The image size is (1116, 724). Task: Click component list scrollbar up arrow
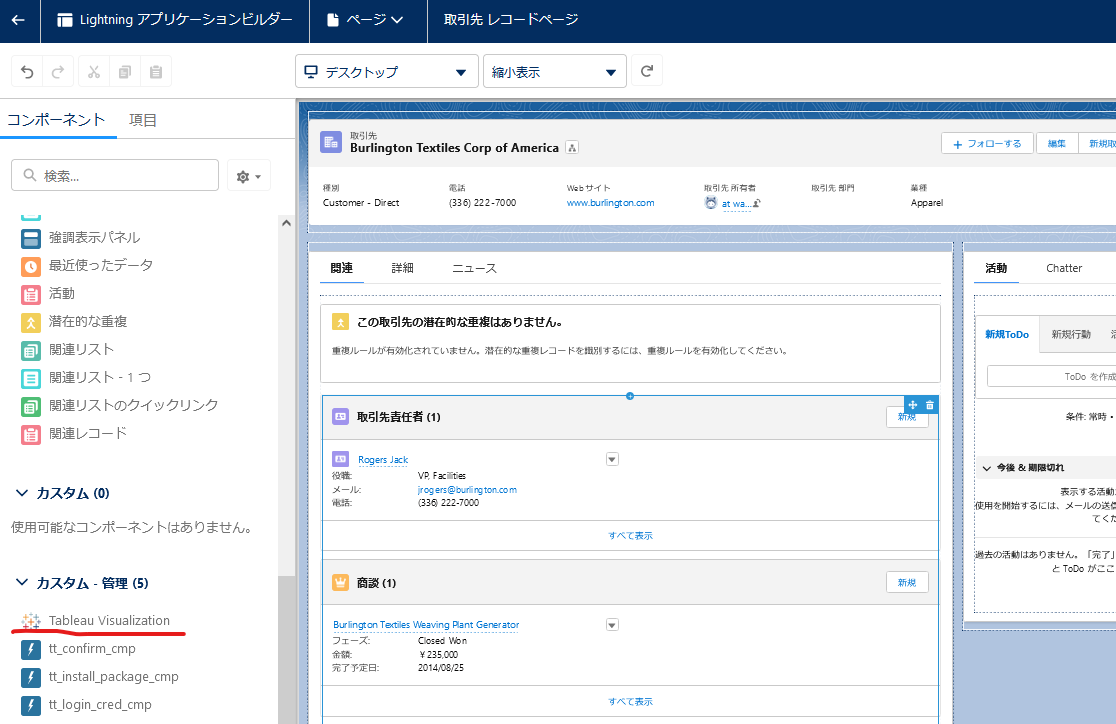(x=286, y=223)
